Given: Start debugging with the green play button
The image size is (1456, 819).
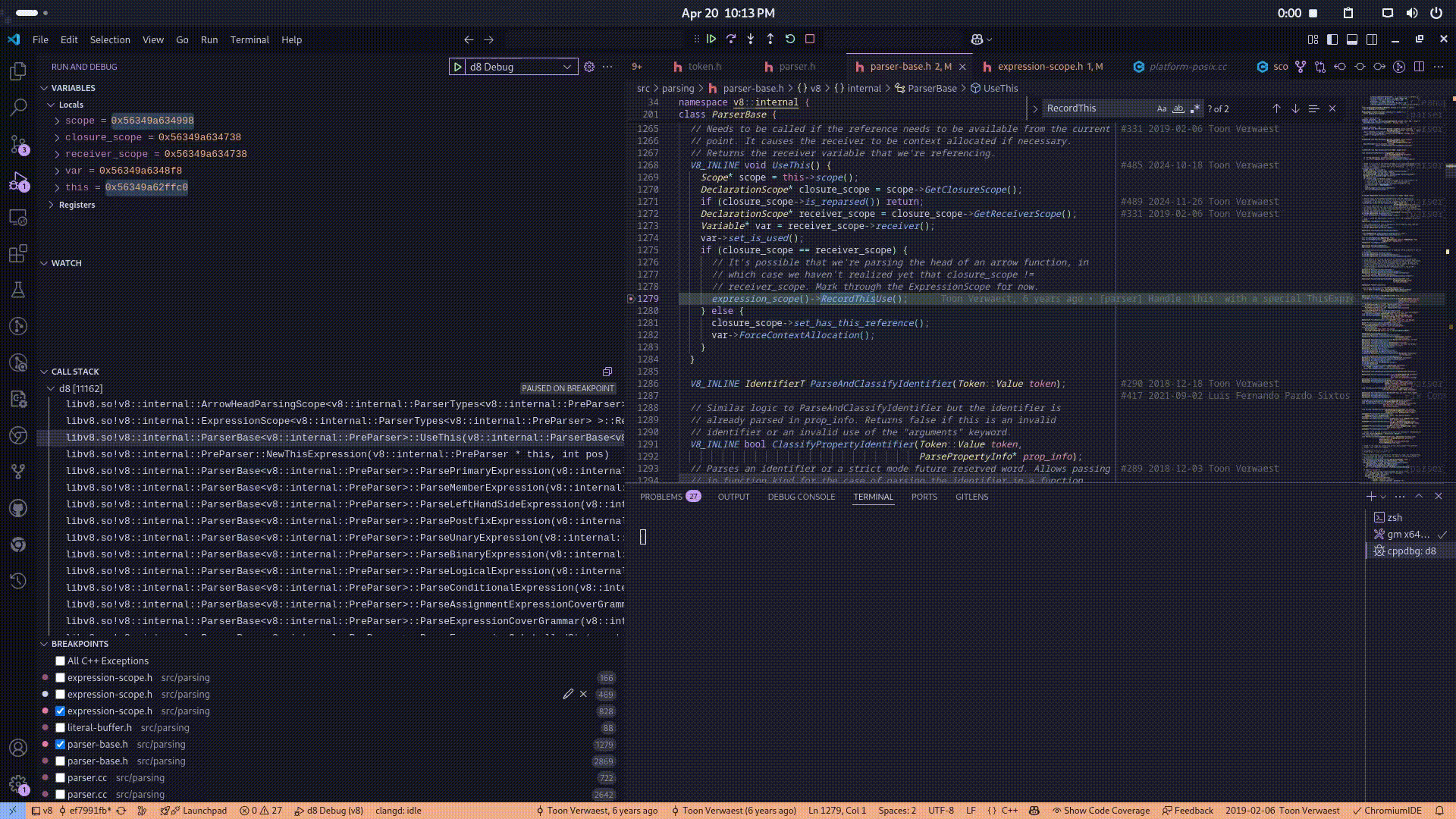Looking at the screenshot, I should tap(457, 67).
